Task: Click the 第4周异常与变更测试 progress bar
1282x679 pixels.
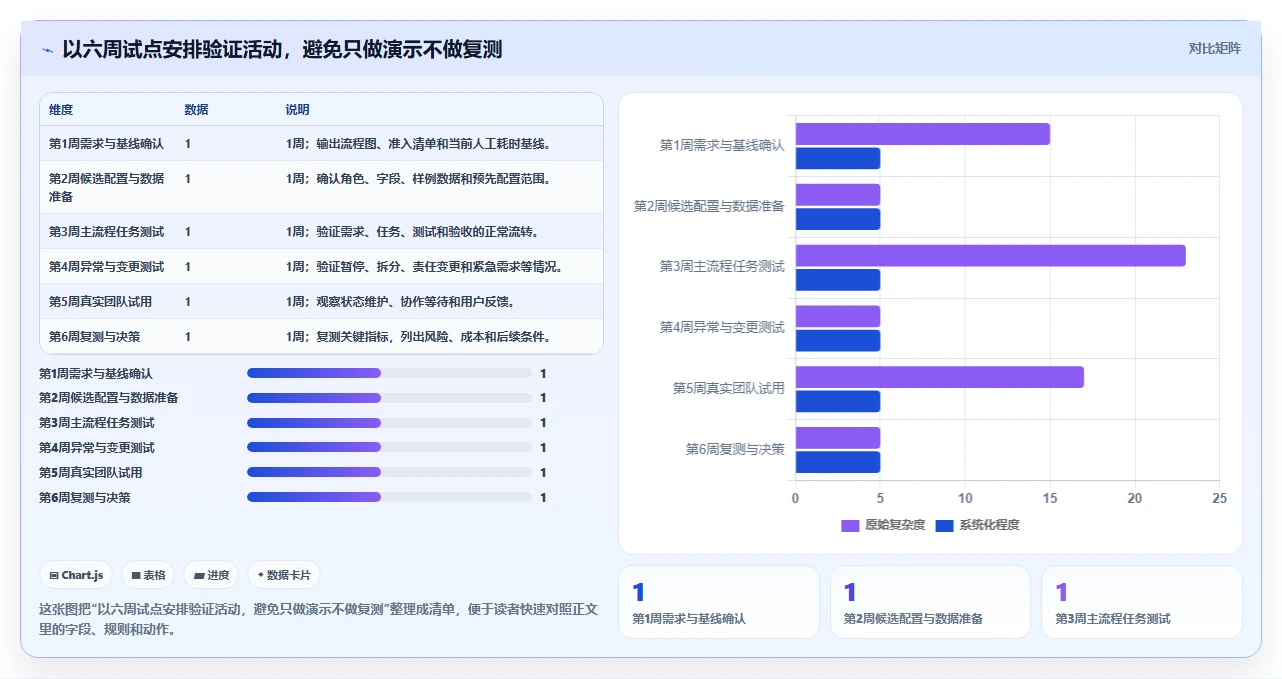Action: [x=389, y=447]
